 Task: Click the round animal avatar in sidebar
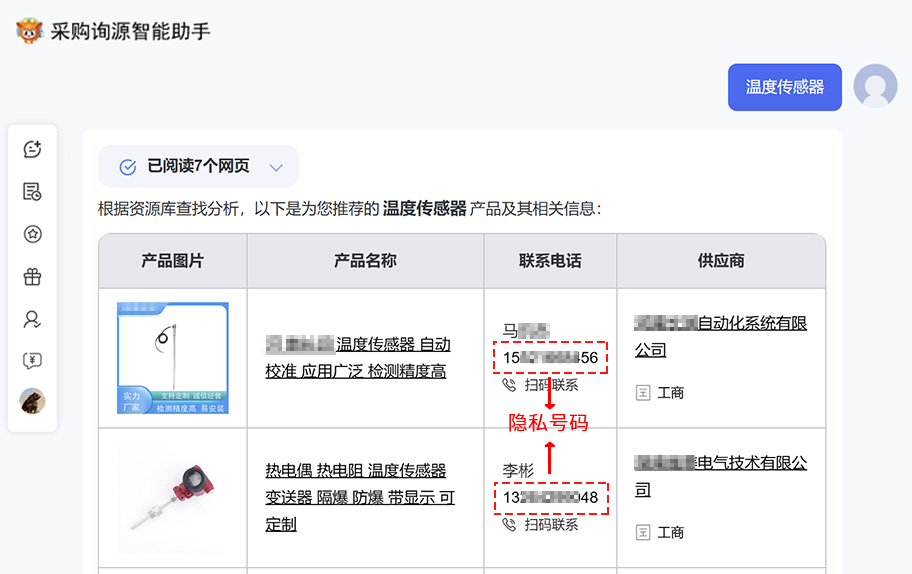coord(32,402)
